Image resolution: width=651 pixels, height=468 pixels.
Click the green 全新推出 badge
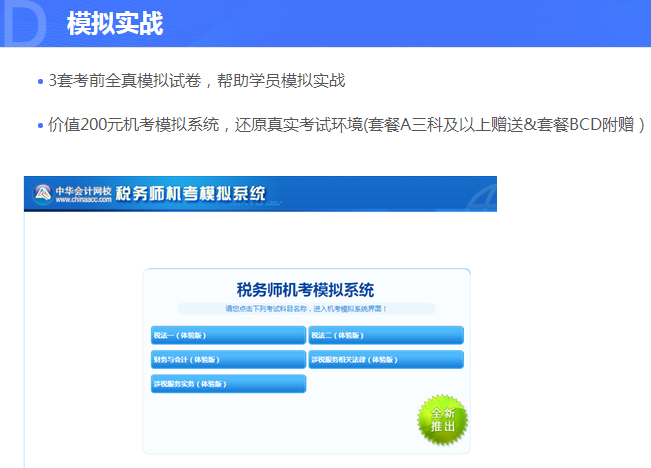(x=443, y=420)
